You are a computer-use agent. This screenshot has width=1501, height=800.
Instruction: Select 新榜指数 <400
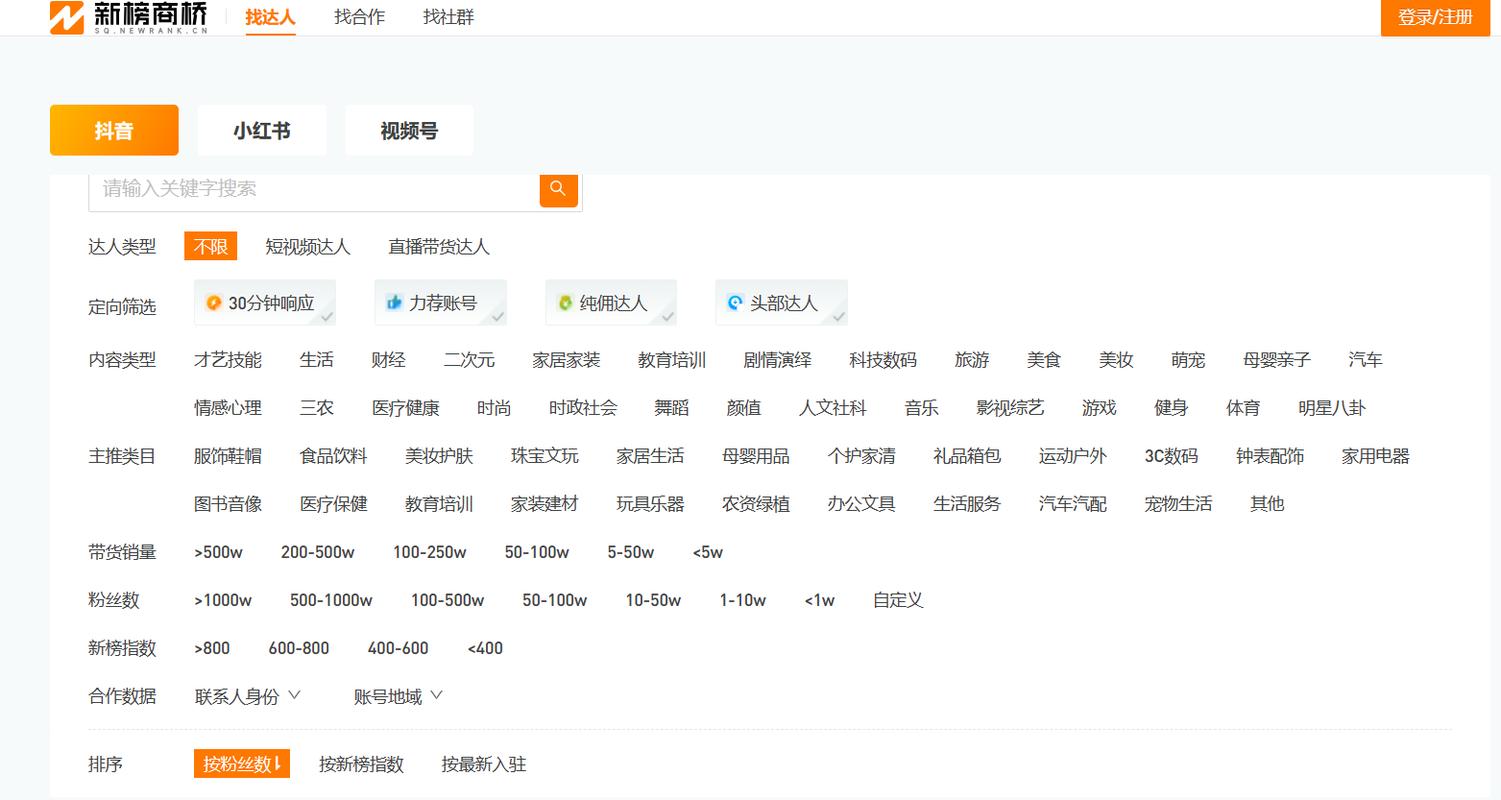tap(485, 648)
